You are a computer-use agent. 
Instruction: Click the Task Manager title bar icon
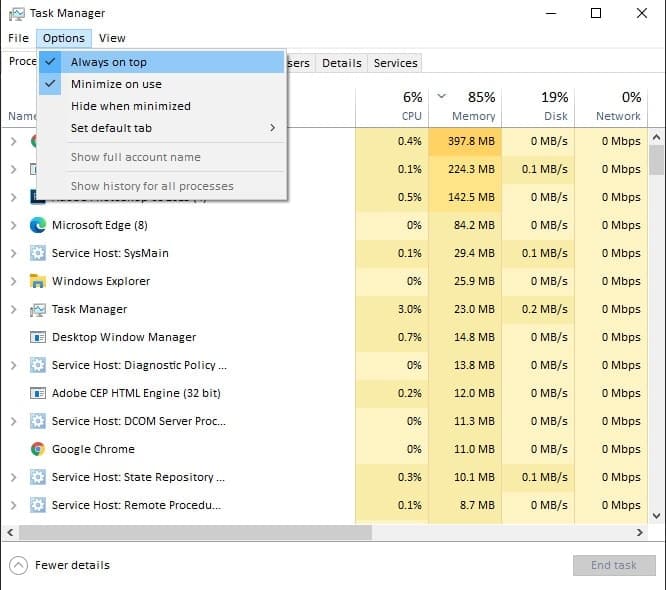(x=17, y=14)
